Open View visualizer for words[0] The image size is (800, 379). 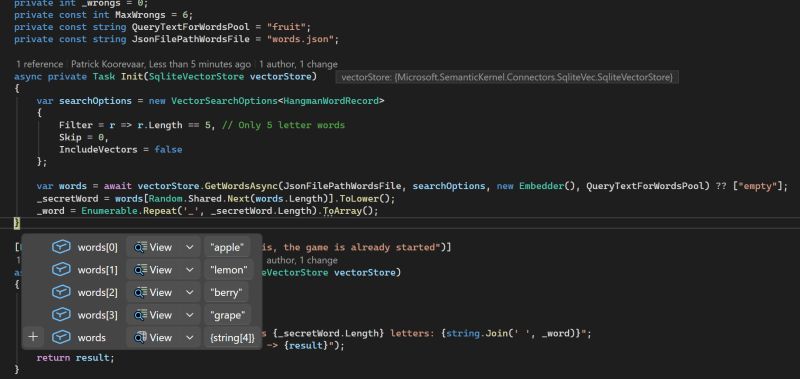[153, 247]
